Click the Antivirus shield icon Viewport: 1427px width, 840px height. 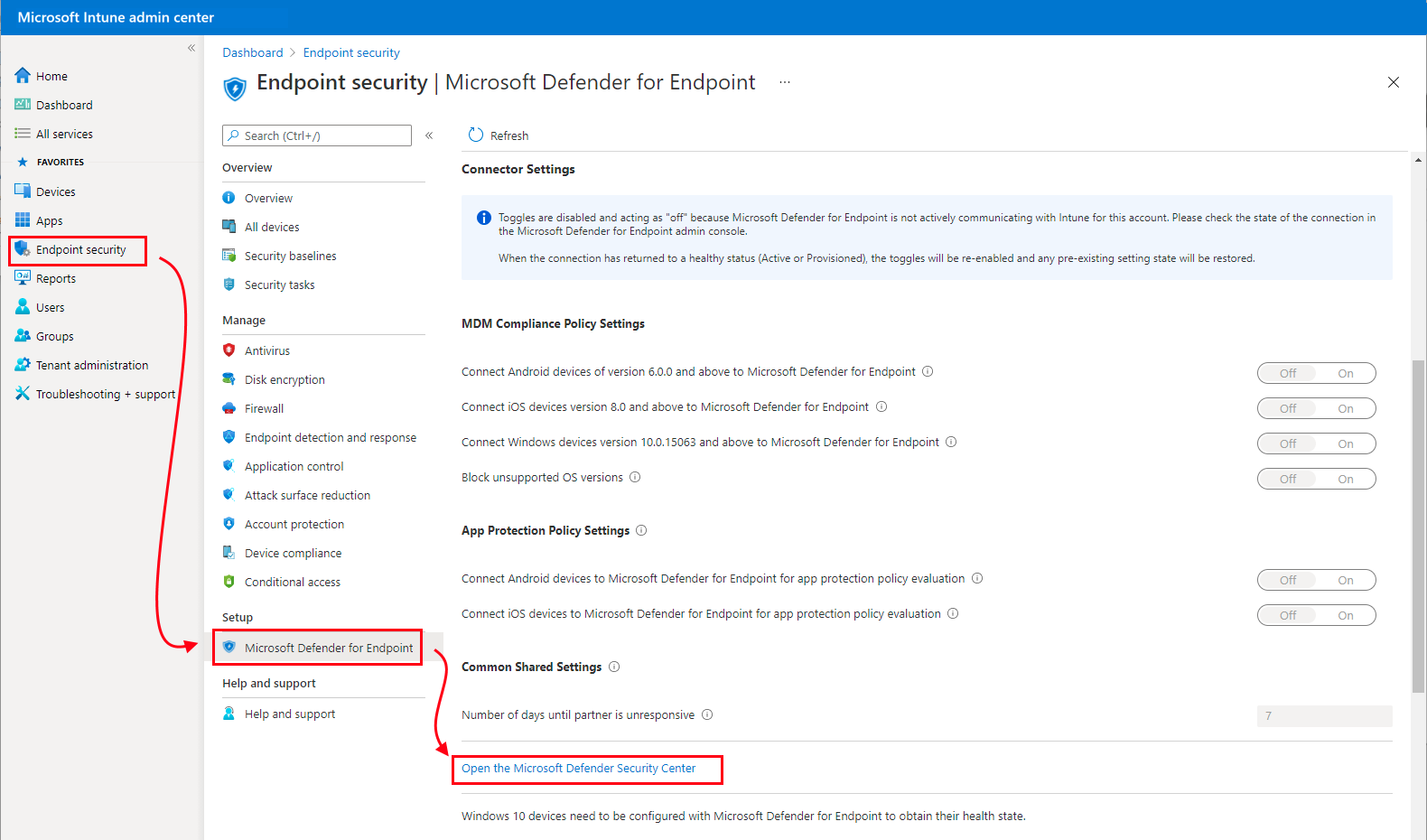pos(229,350)
